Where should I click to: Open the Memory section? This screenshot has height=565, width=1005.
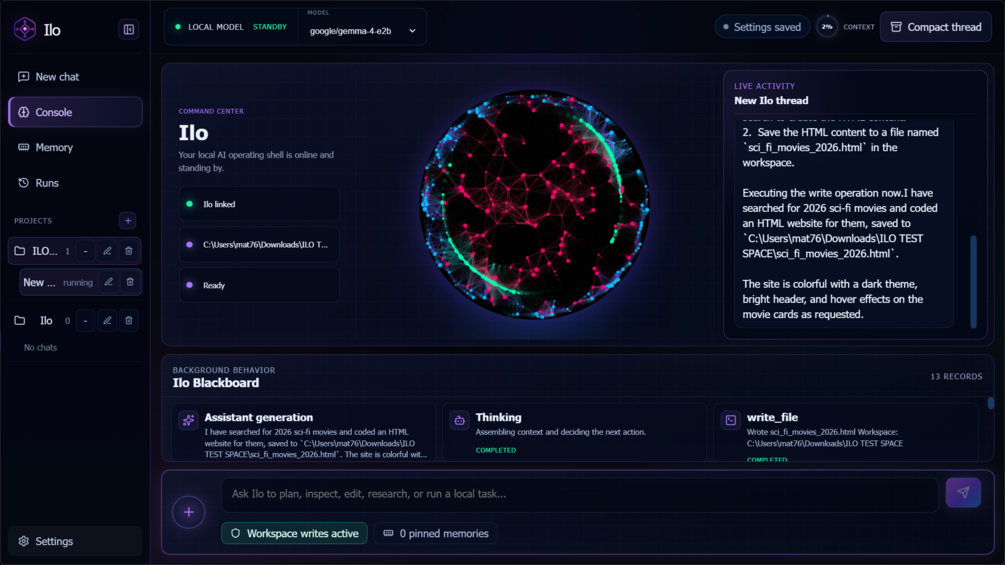(75, 147)
